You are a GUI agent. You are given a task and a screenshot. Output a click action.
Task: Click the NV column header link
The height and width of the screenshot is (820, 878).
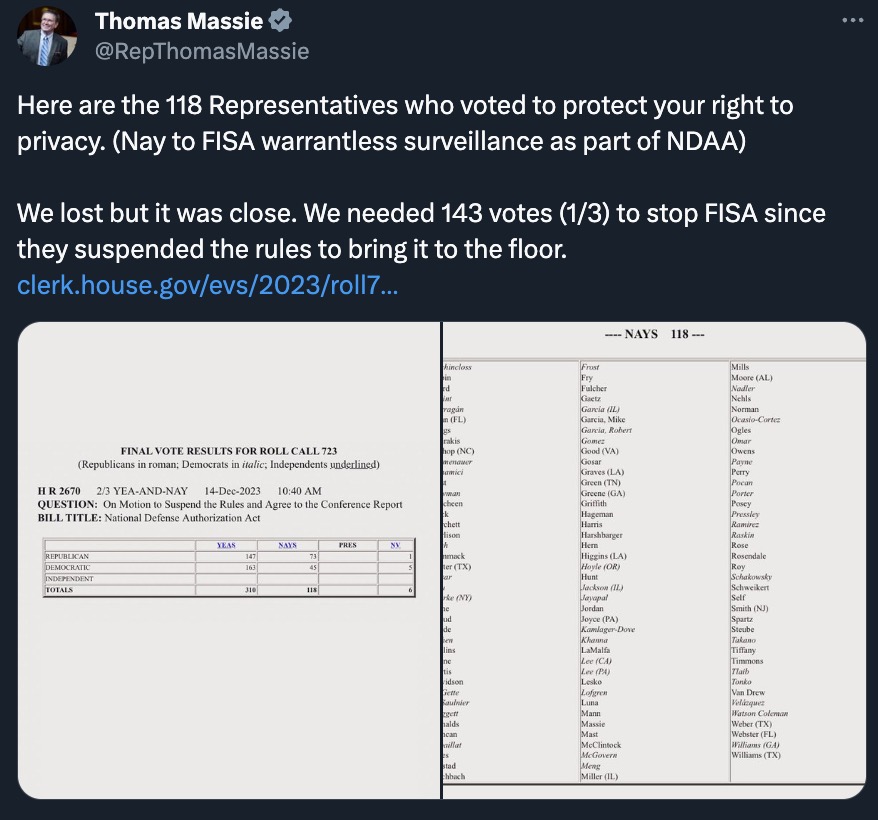(395, 545)
